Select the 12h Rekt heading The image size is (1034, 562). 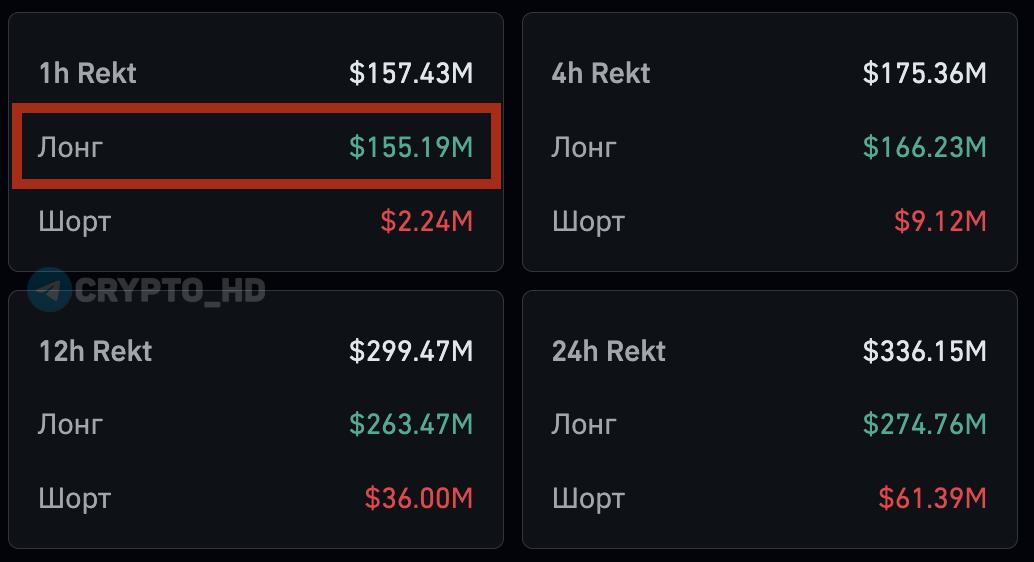coord(96,351)
